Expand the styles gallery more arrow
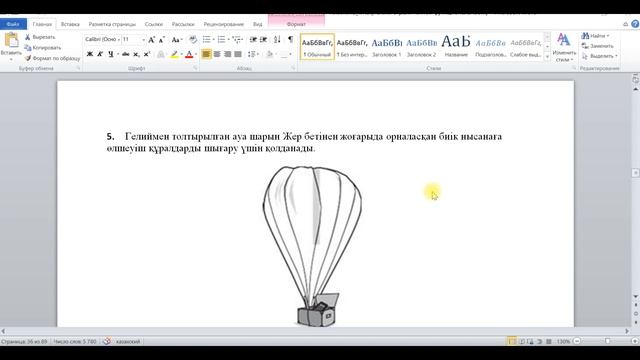640x360 pixels. (x=547, y=57)
